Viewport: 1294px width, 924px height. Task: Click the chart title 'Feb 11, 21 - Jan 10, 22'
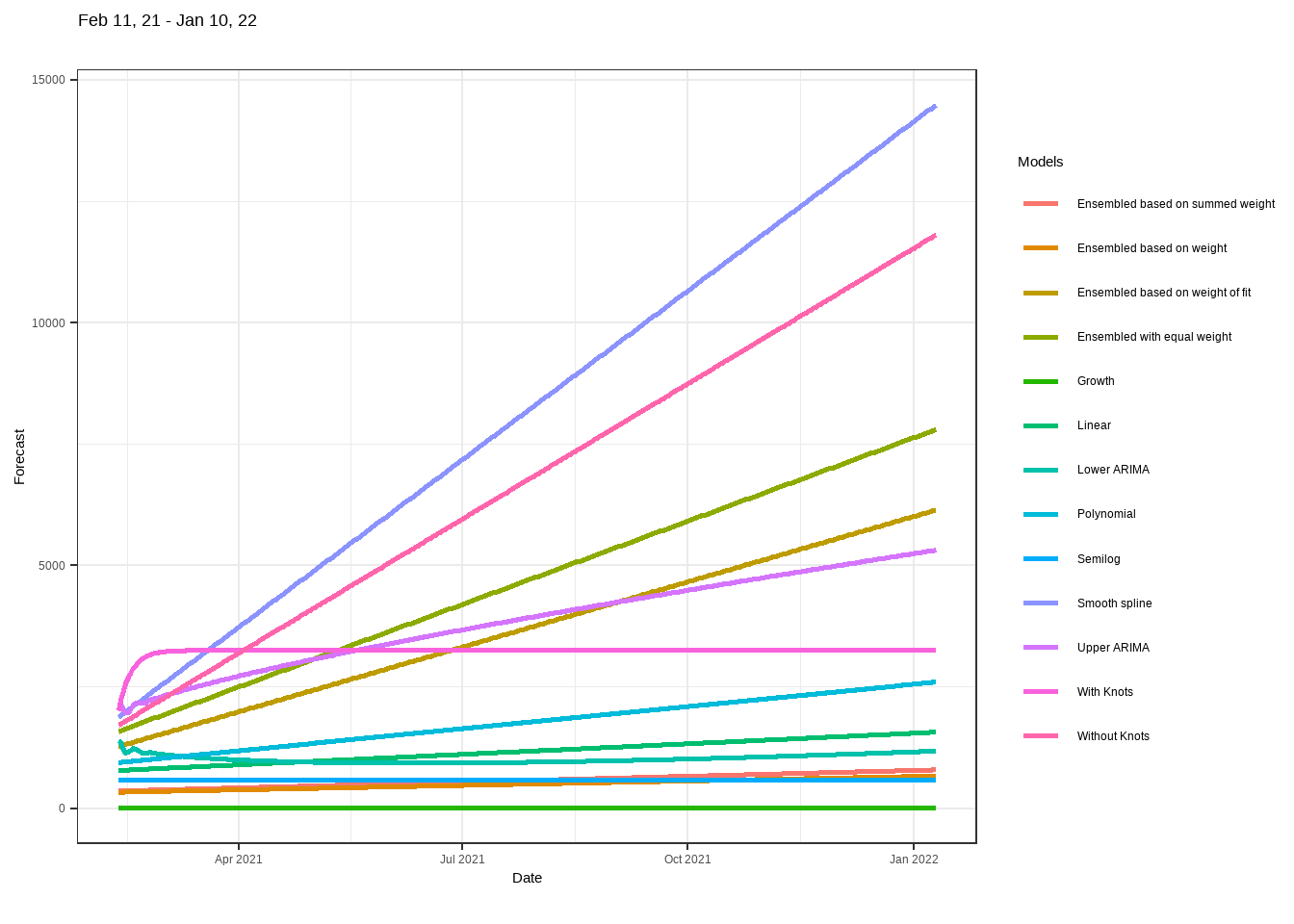tap(168, 20)
